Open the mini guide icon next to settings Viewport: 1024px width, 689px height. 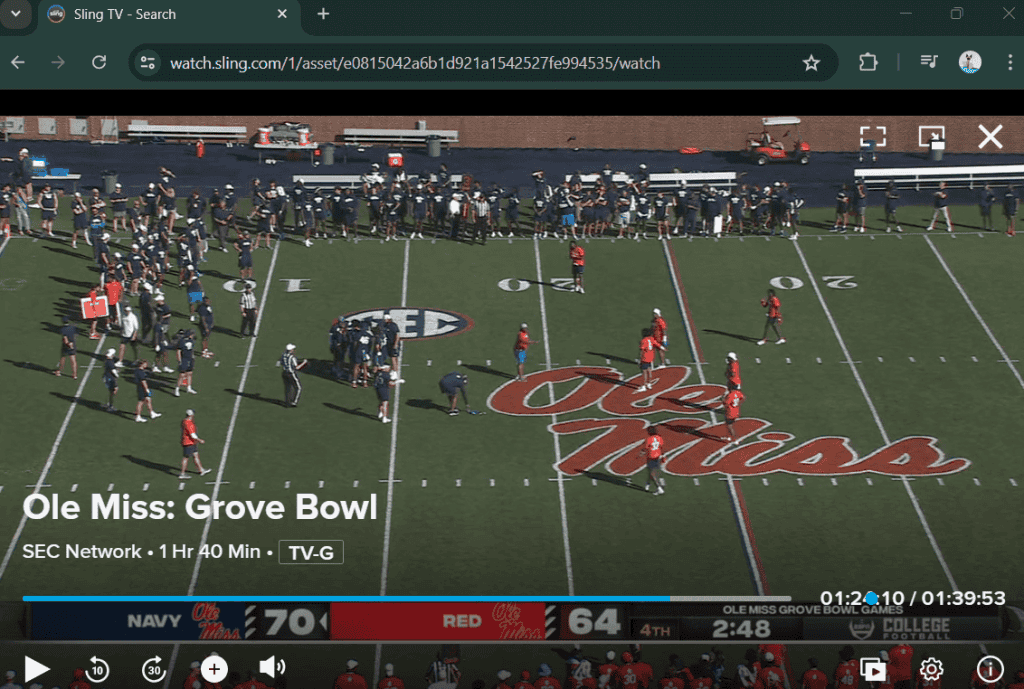[x=873, y=669]
